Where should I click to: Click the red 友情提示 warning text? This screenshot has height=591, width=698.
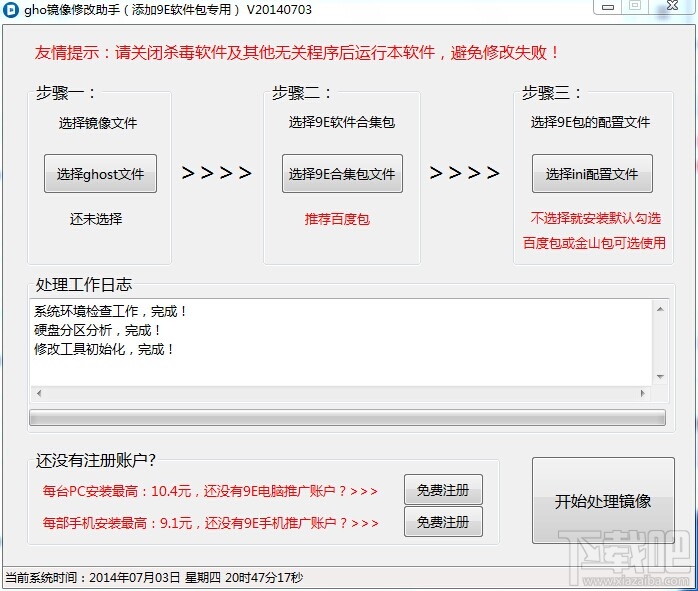pos(296,53)
